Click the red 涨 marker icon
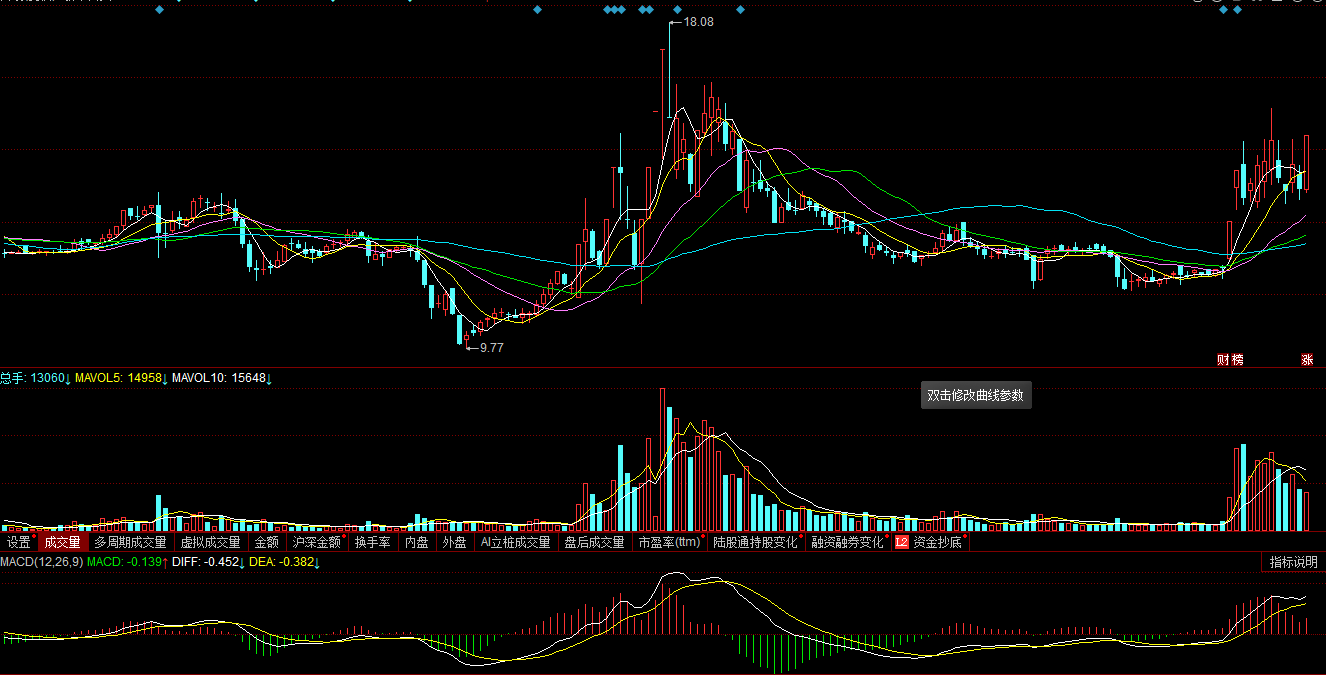Screen dimensions: 1326x675 (x=1306, y=359)
